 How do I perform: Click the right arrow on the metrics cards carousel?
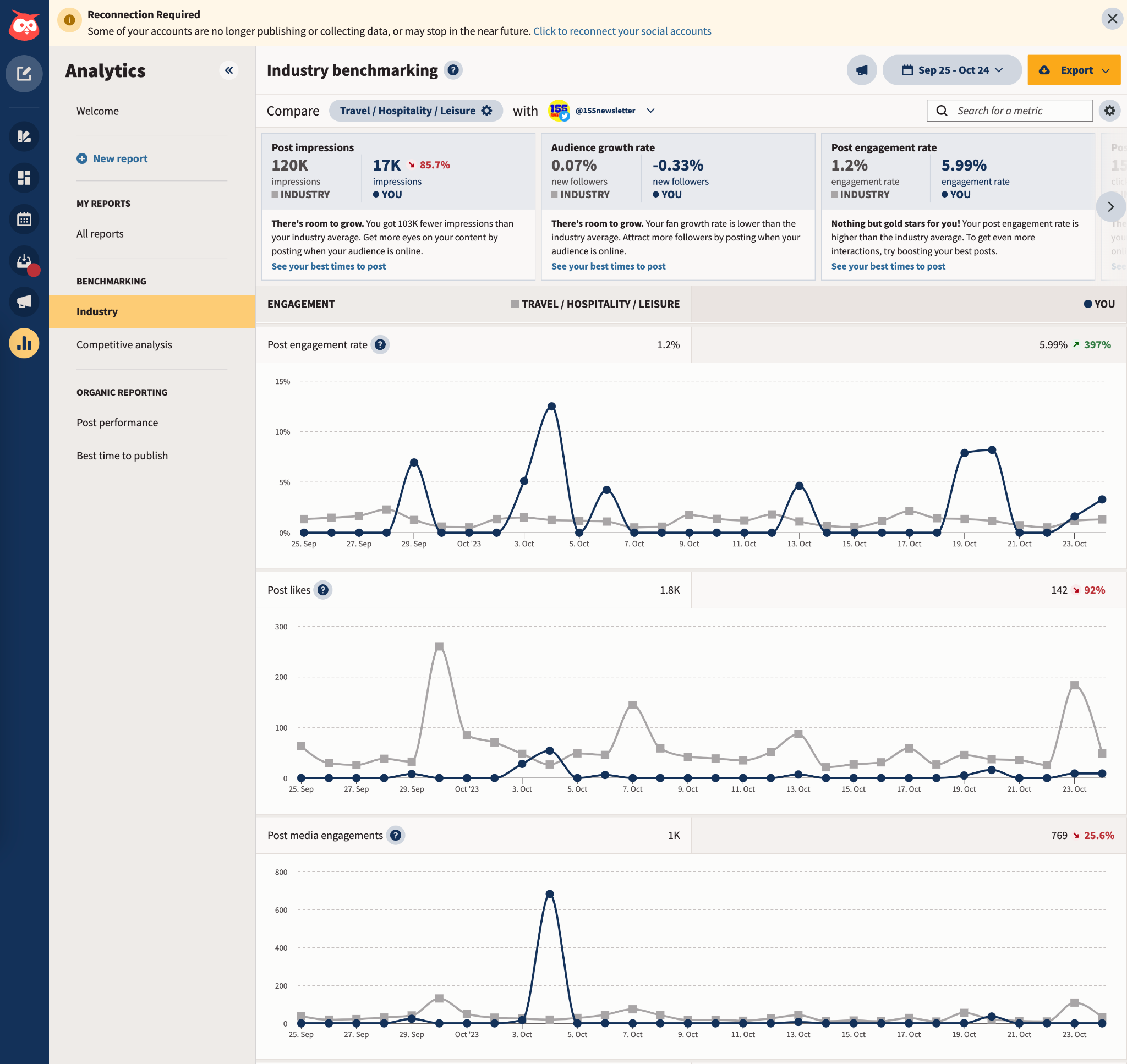[x=1110, y=206]
